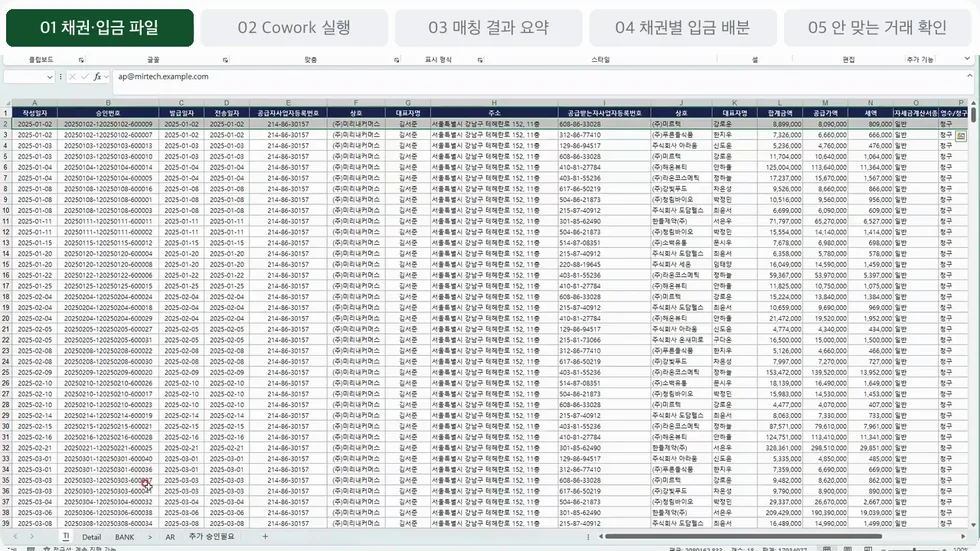Click the select-all corner of the sheet
Viewport: 980px width, 551px height.
[6, 103]
